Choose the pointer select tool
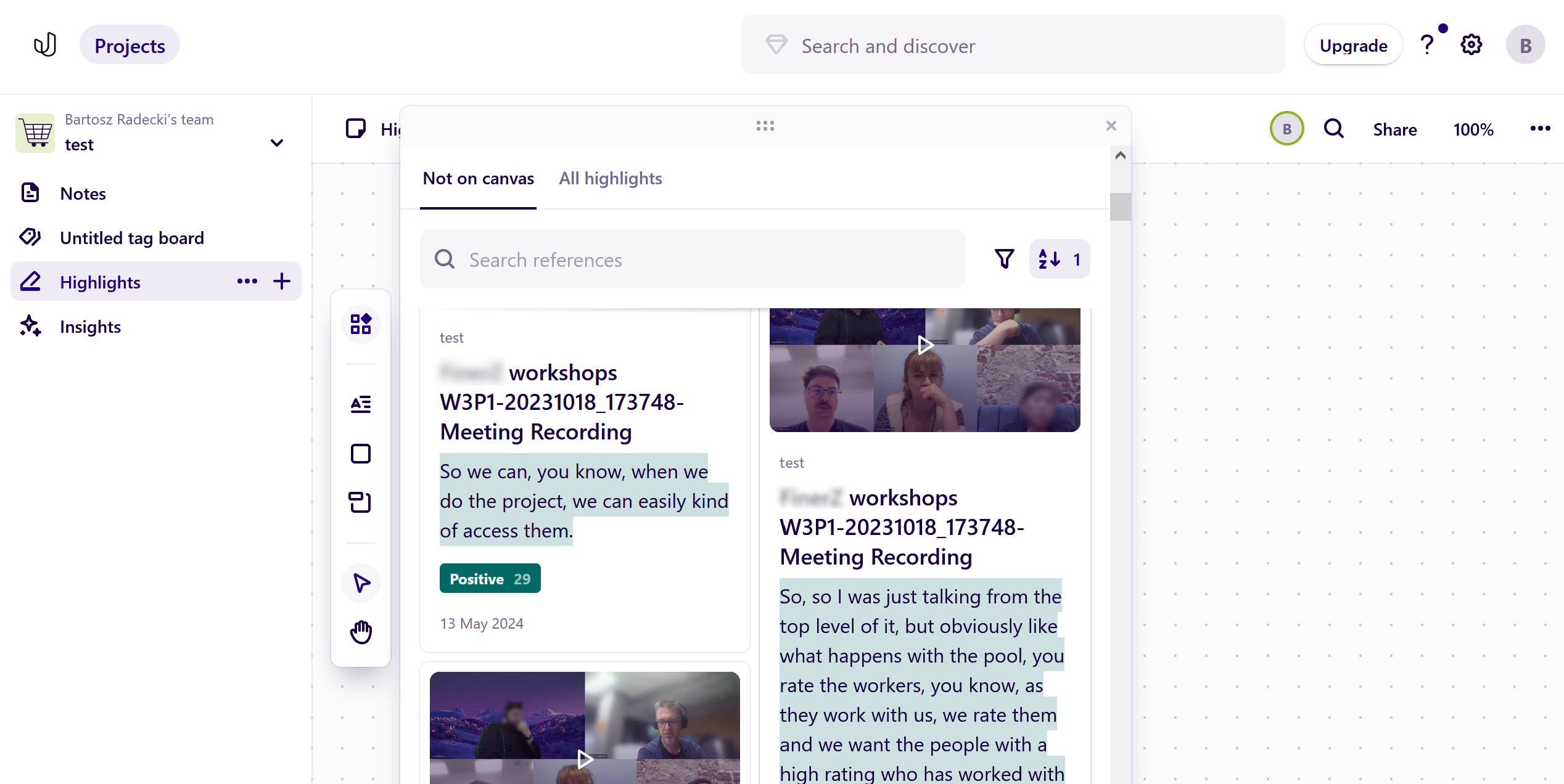1564x784 pixels. 361,582
